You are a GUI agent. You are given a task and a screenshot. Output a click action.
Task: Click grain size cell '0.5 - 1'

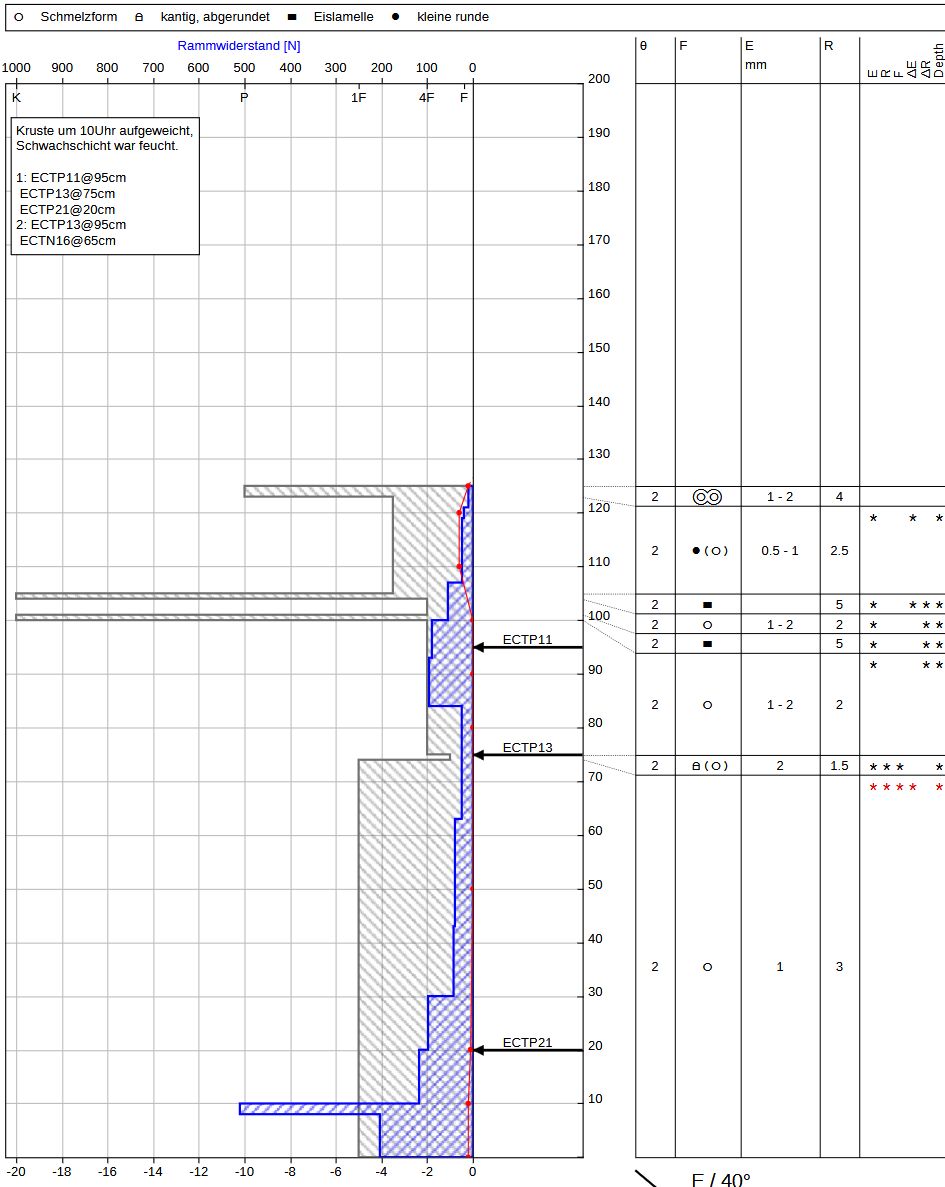pos(780,551)
